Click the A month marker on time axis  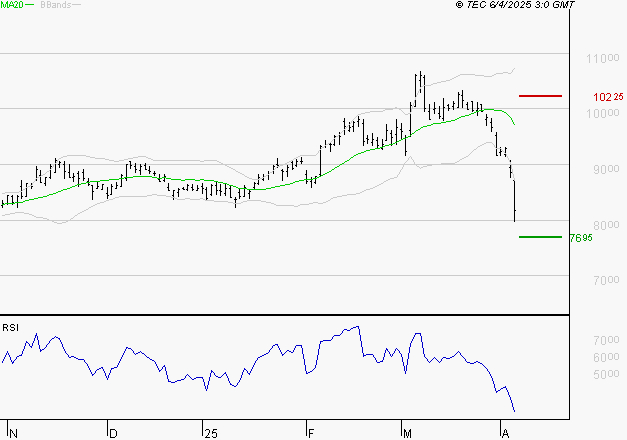pyautogui.click(x=505, y=433)
